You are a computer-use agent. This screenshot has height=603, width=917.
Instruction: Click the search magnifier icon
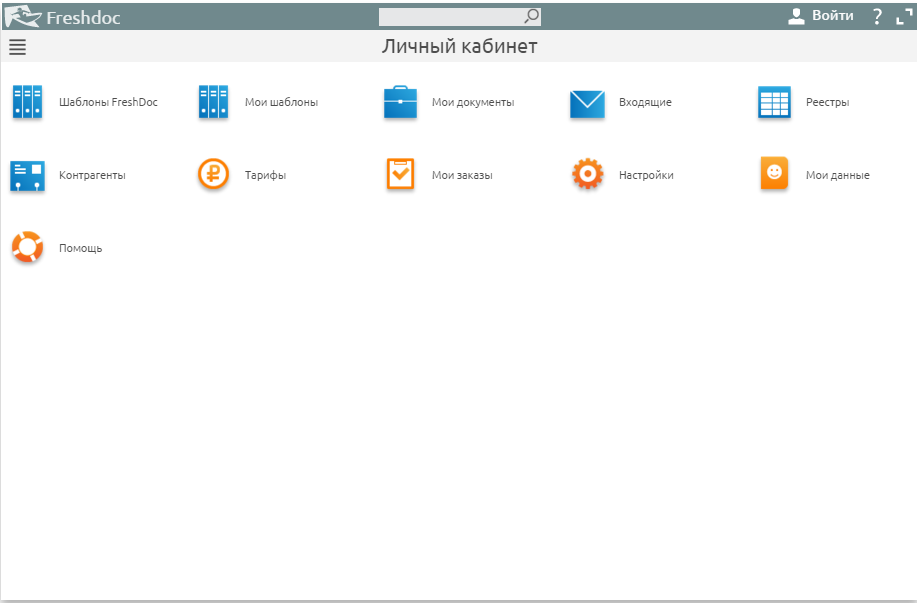pos(532,16)
